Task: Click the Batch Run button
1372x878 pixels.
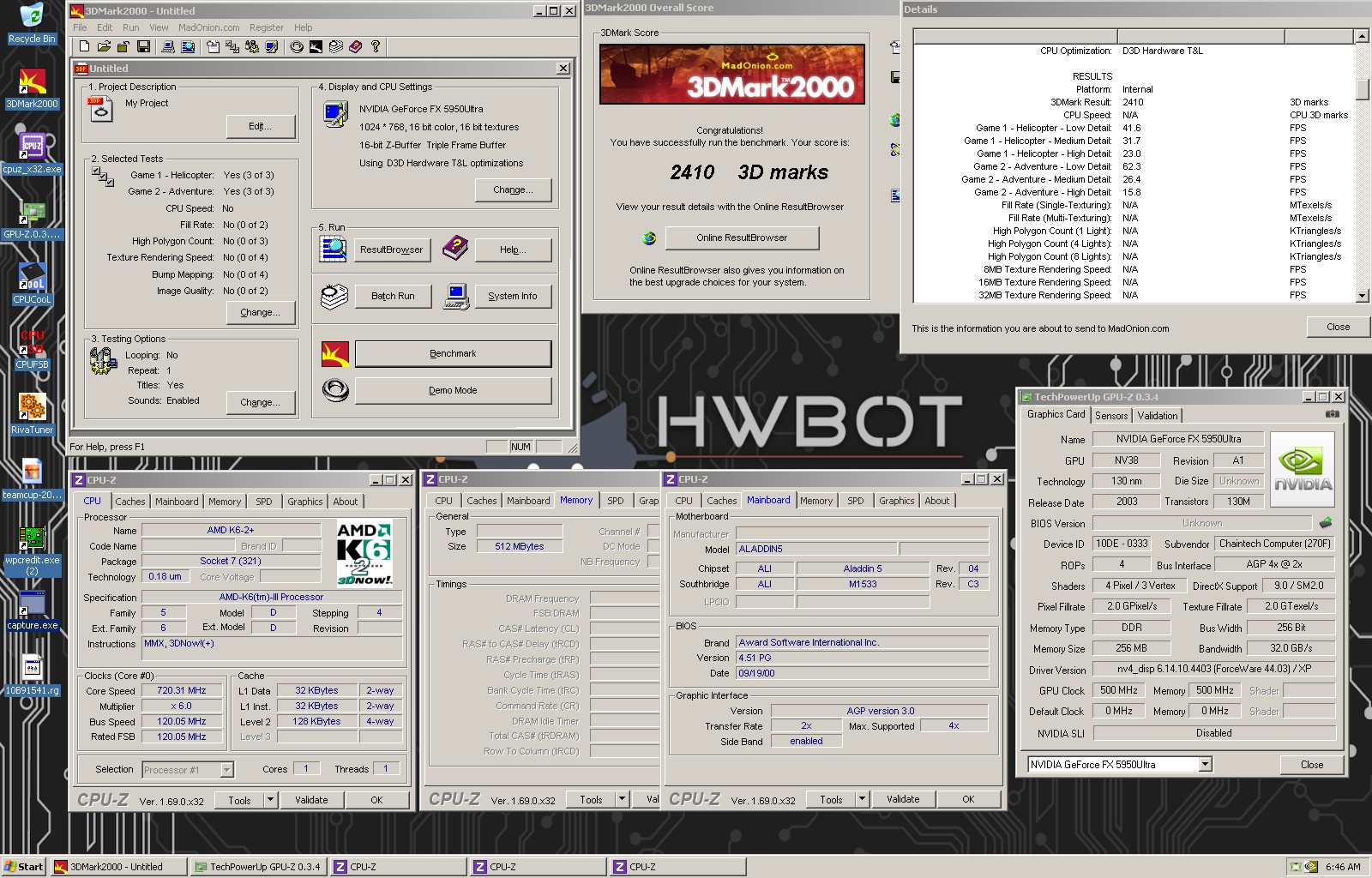Action: click(x=393, y=296)
